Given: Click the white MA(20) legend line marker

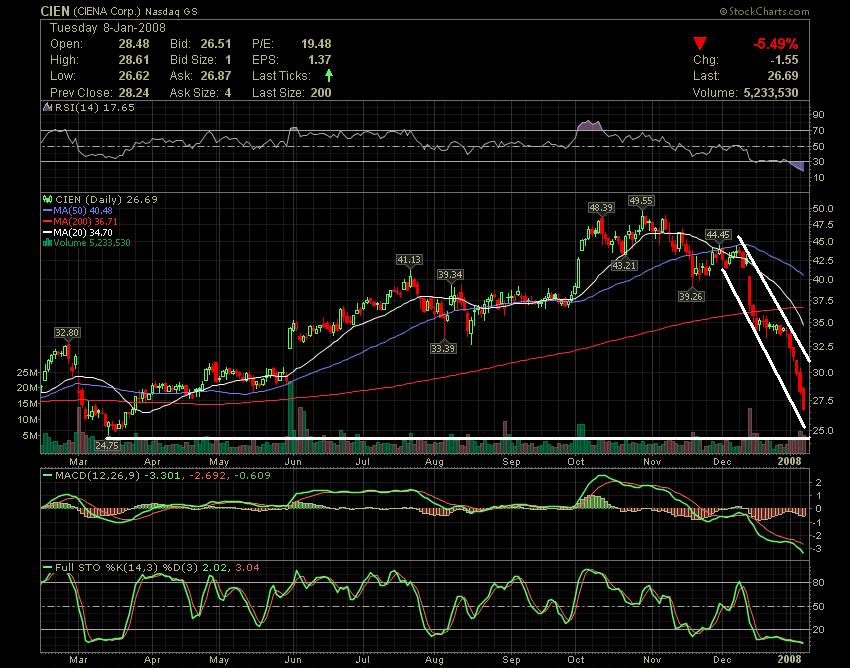Looking at the screenshot, I should (47, 232).
